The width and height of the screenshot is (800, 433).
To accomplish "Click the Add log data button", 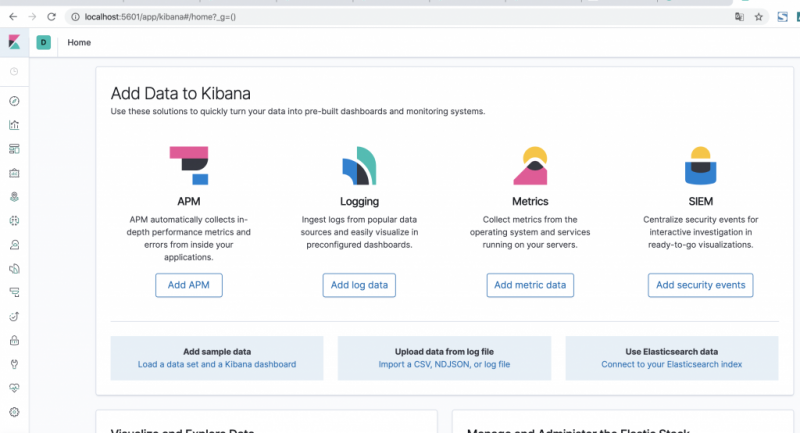I will (x=359, y=285).
